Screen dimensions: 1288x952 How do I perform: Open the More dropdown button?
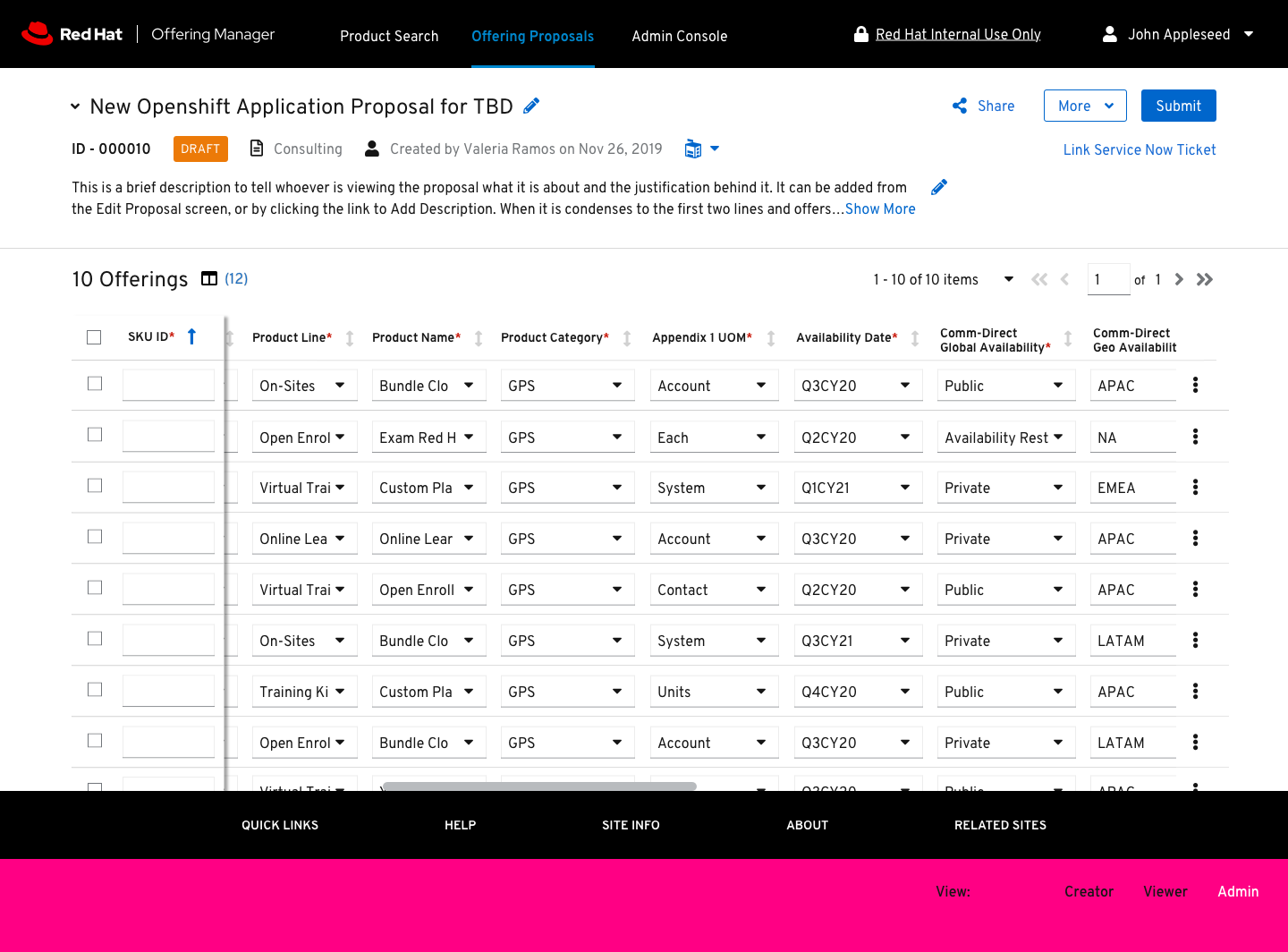1084,106
